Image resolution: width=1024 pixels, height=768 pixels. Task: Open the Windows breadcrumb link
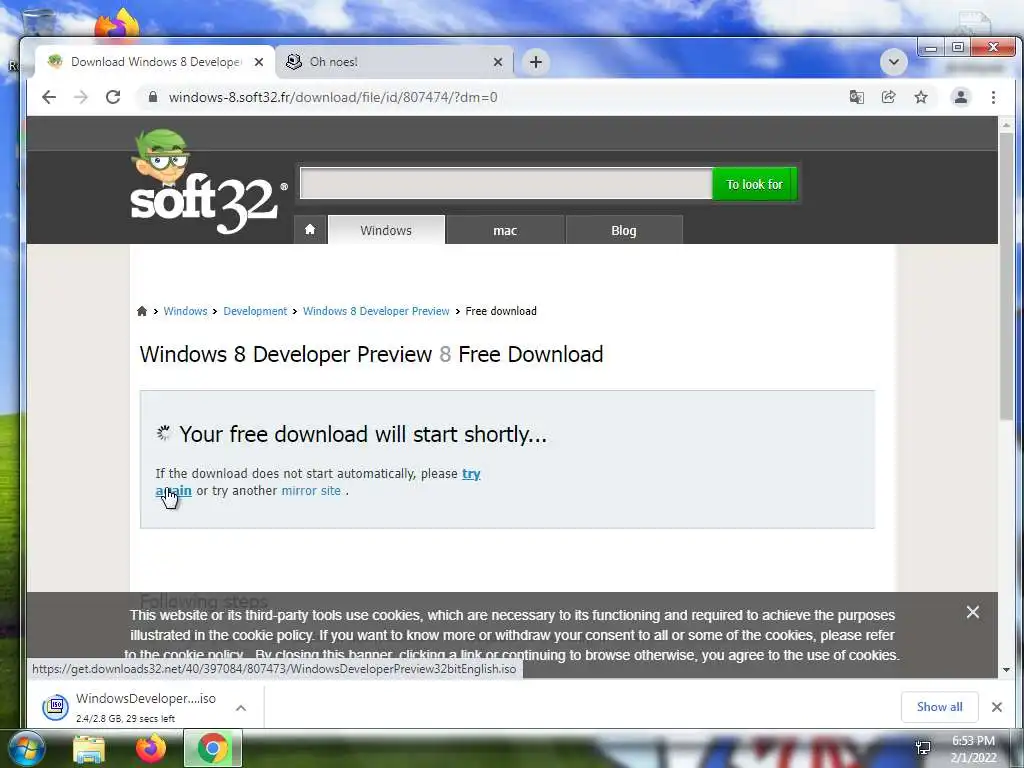pos(185,311)
